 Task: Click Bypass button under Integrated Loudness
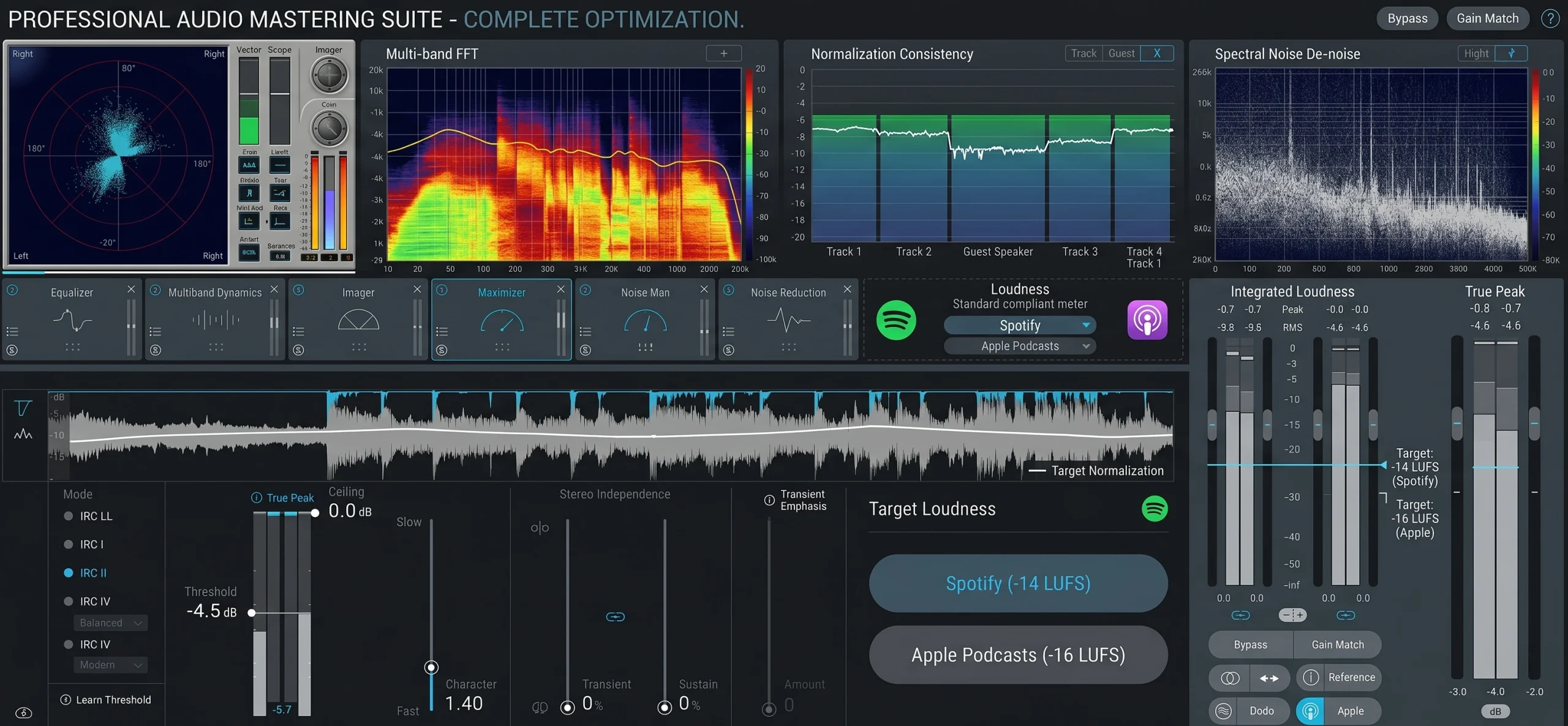(x=1251, y=645)
